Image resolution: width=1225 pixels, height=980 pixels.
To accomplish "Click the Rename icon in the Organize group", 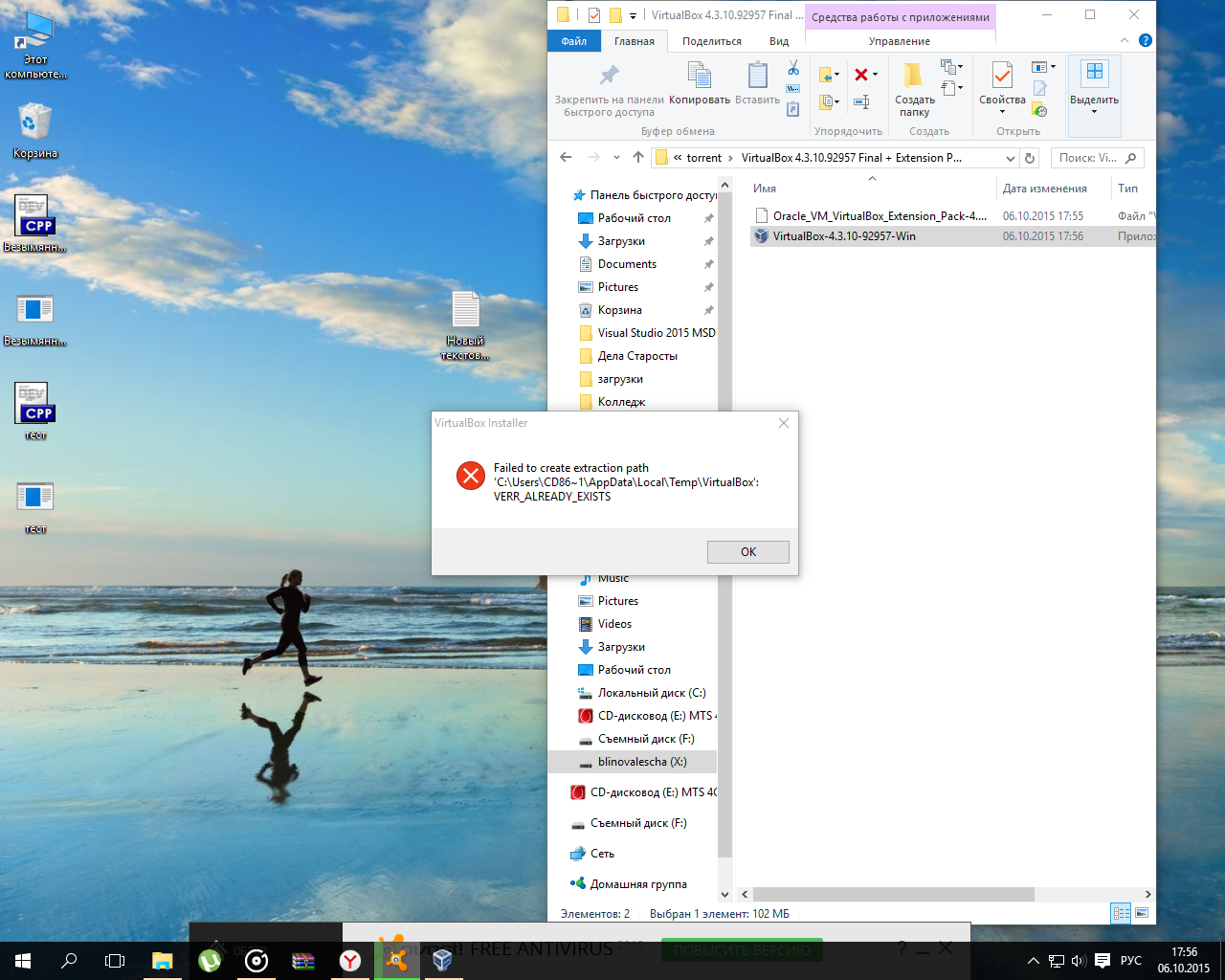I will [x=861, y=101].
